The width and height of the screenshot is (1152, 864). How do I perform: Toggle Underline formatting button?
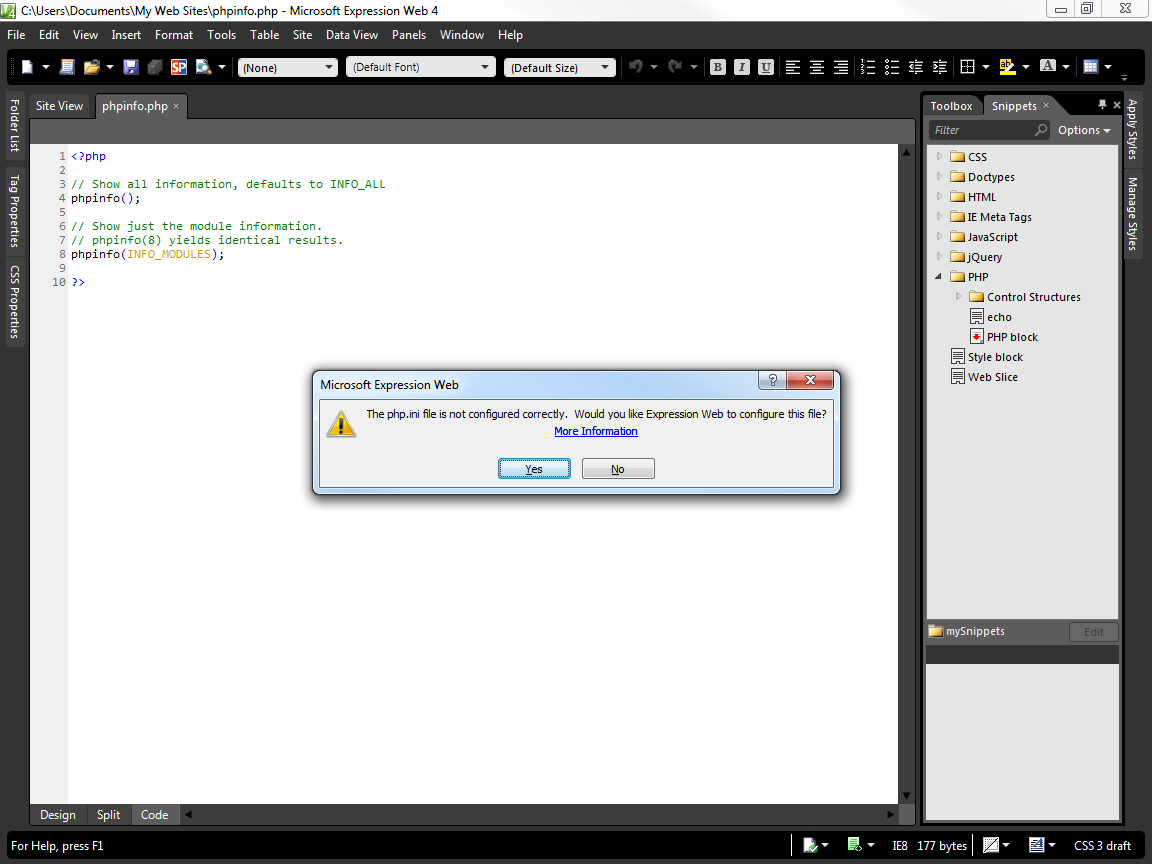click(x=766, y=67)
